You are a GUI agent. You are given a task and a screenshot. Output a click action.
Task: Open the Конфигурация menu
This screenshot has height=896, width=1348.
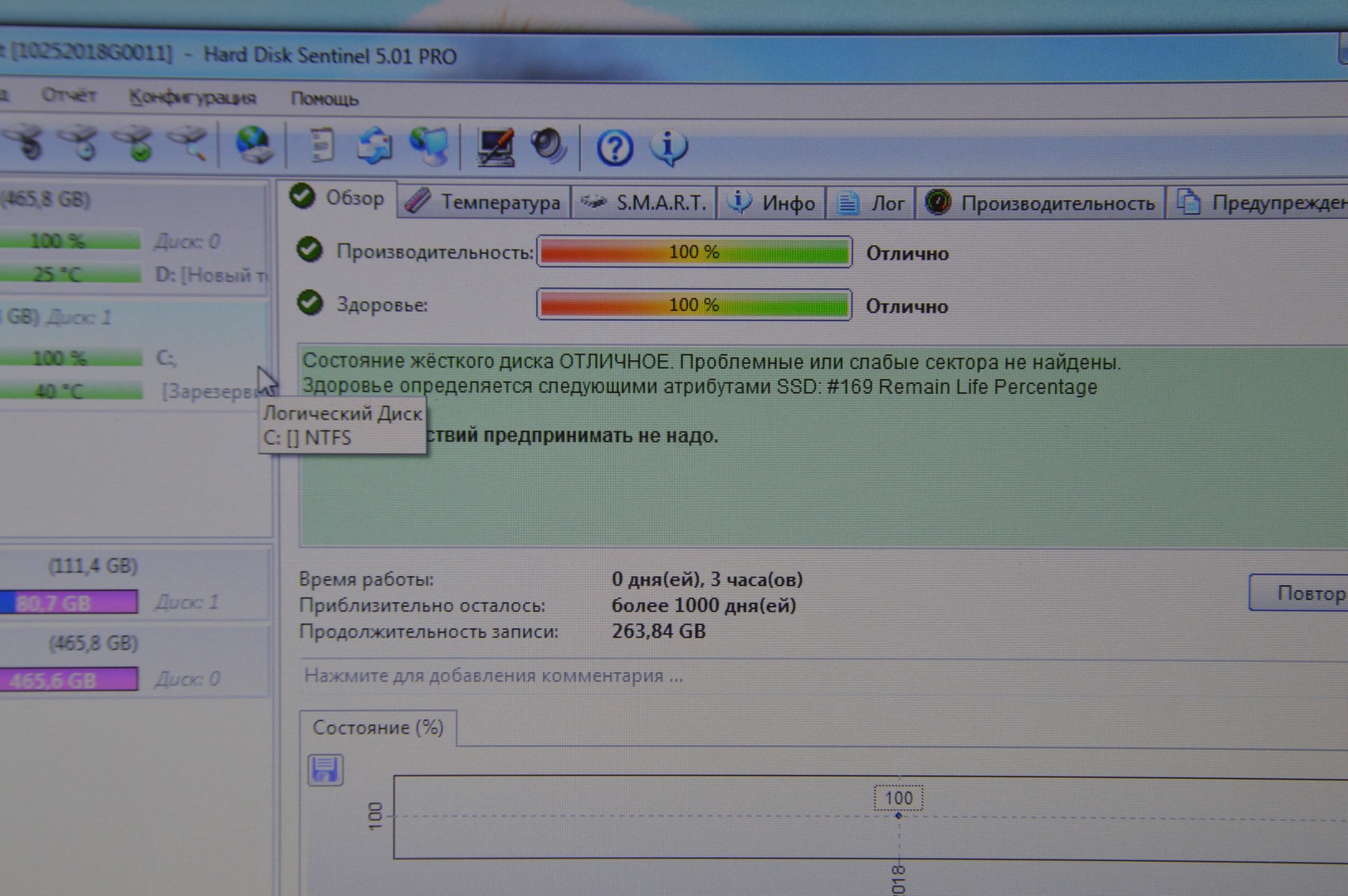[193, 97]
